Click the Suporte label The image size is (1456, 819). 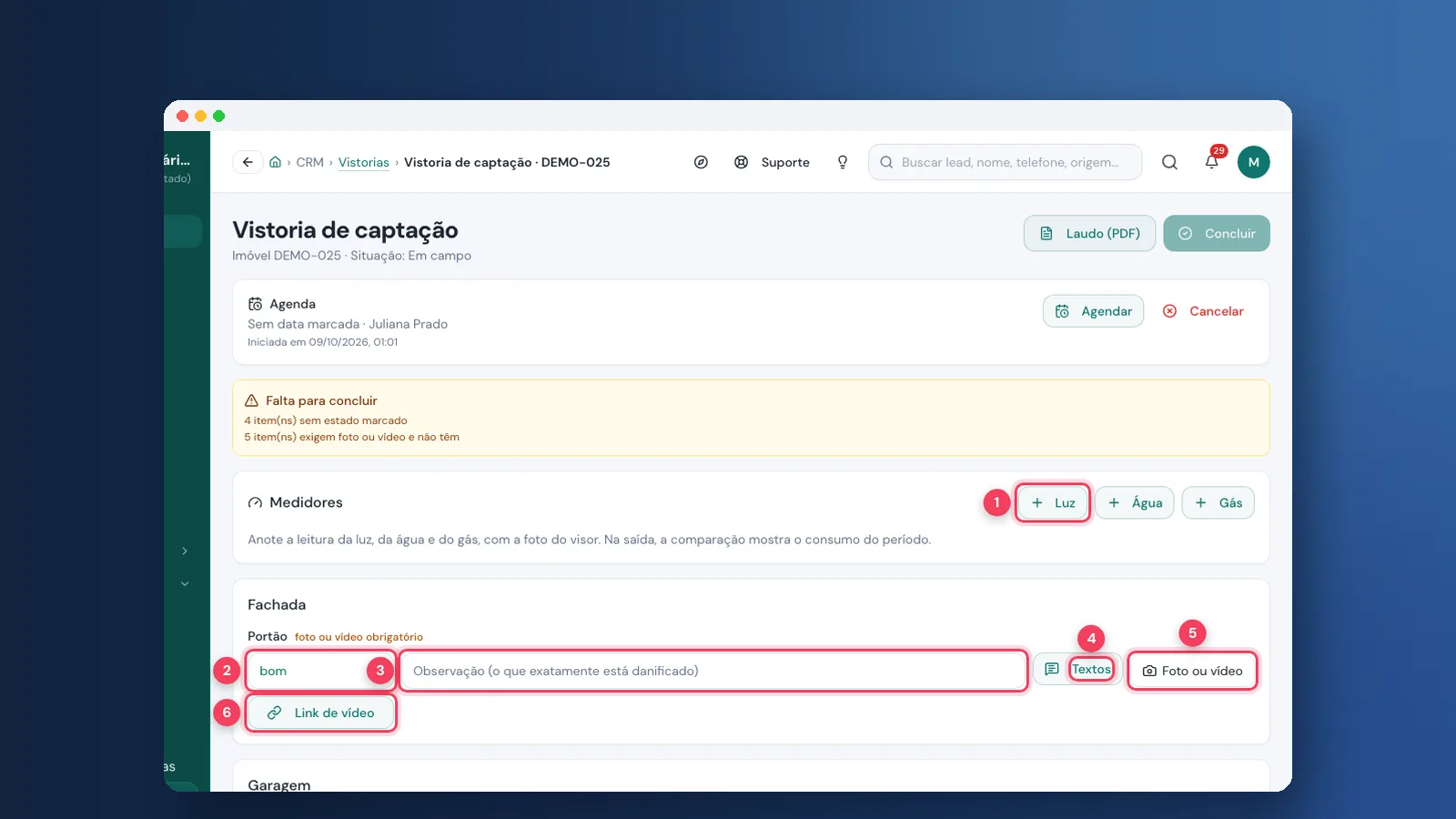(785, 162)
